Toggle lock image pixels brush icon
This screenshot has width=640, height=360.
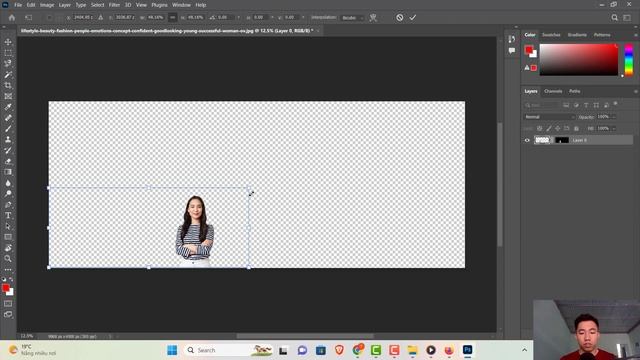click(549, 128)
